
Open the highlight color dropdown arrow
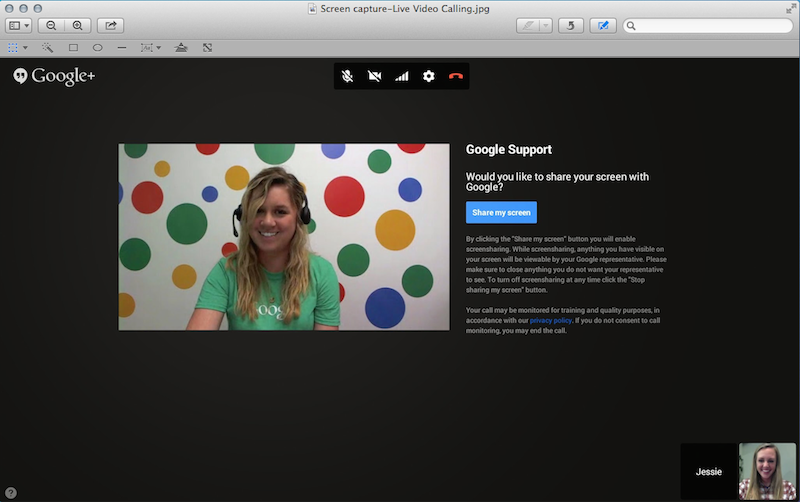pyautogui.click(x=546, y=26)
